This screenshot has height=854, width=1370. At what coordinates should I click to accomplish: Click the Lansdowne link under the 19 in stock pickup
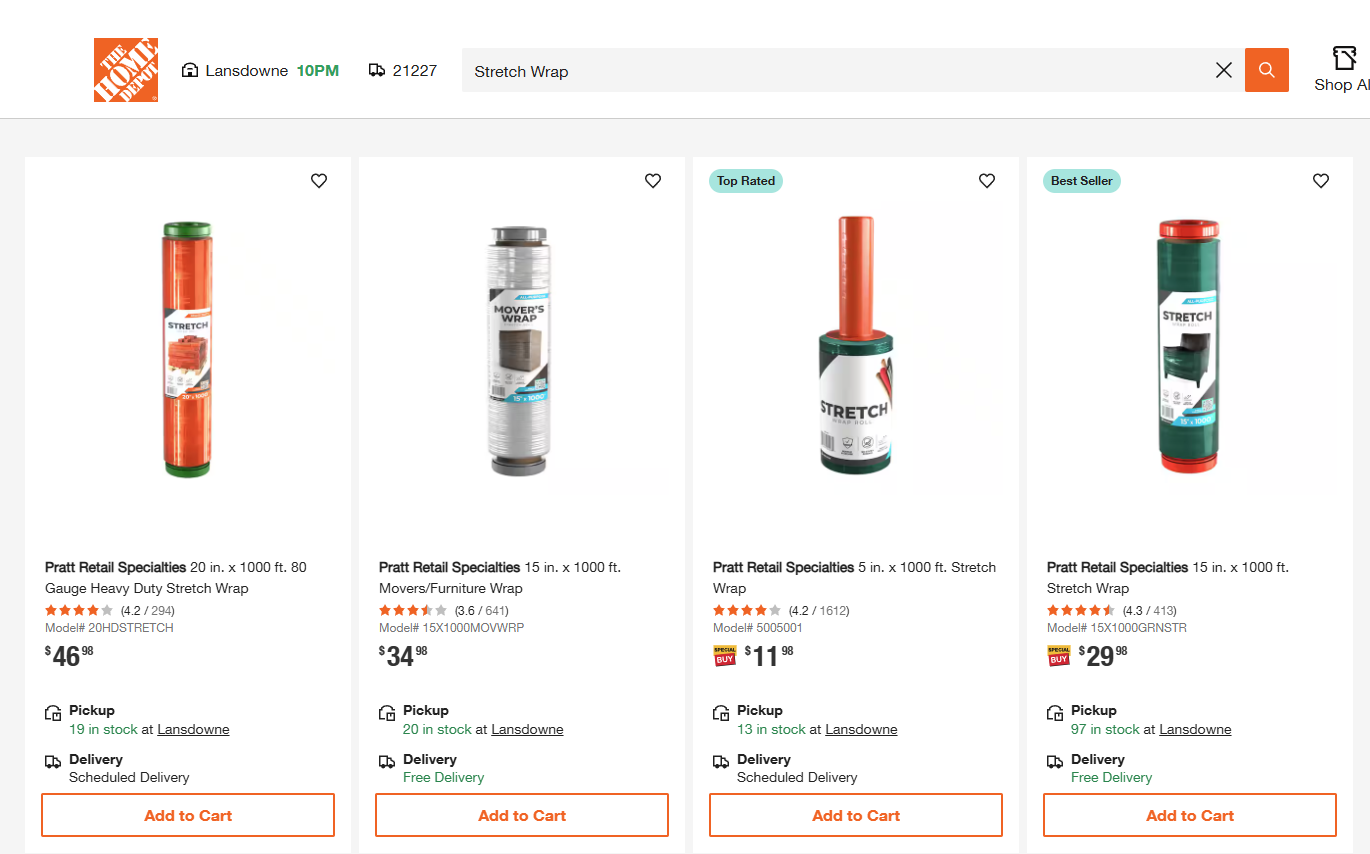[193, 730]
